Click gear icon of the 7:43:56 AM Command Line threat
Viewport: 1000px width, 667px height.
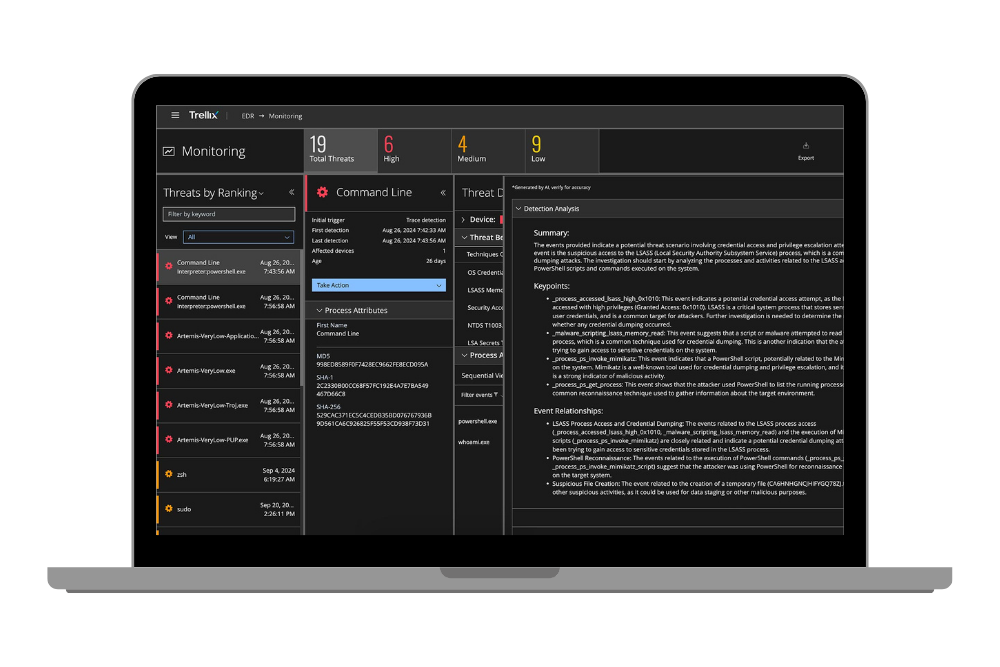(x=169, y=267)
